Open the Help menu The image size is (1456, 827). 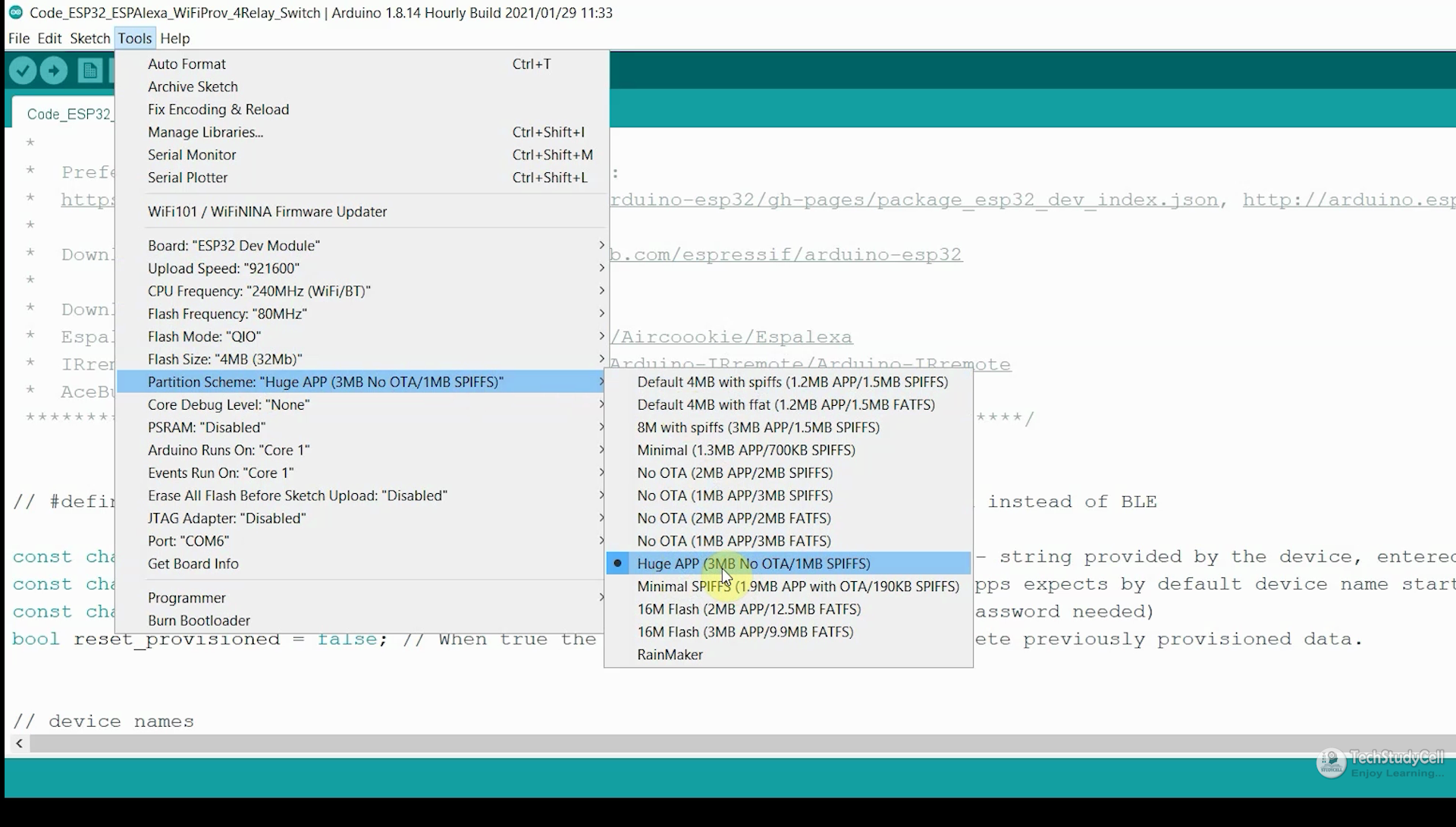pos(174,38)
